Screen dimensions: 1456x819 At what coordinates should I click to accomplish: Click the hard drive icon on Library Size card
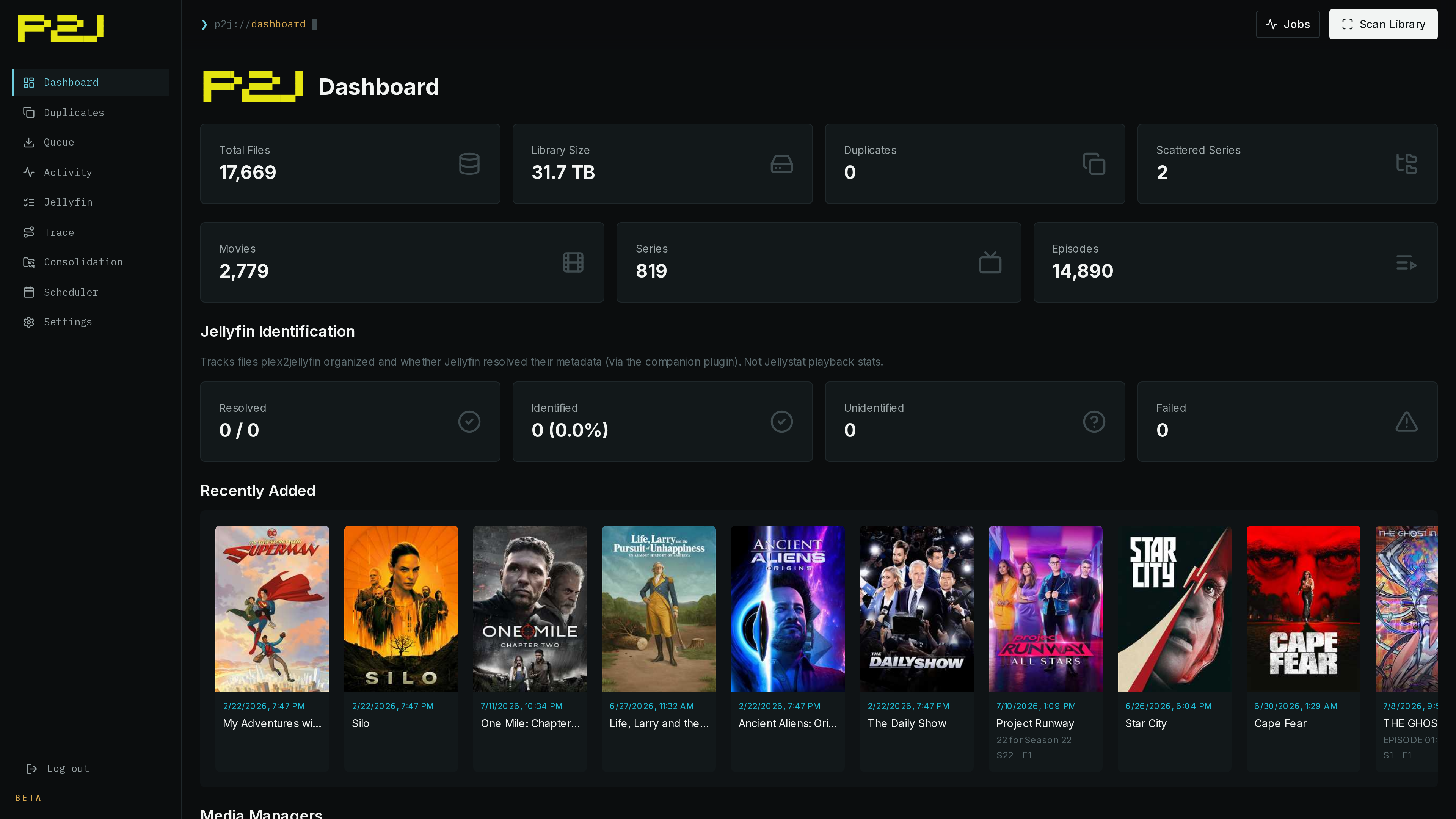tap(782, 164)
